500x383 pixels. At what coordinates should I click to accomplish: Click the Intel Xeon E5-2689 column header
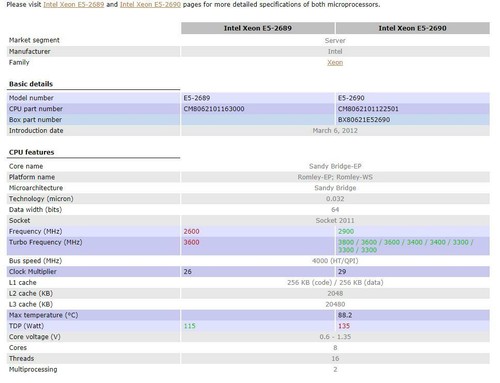258,28
